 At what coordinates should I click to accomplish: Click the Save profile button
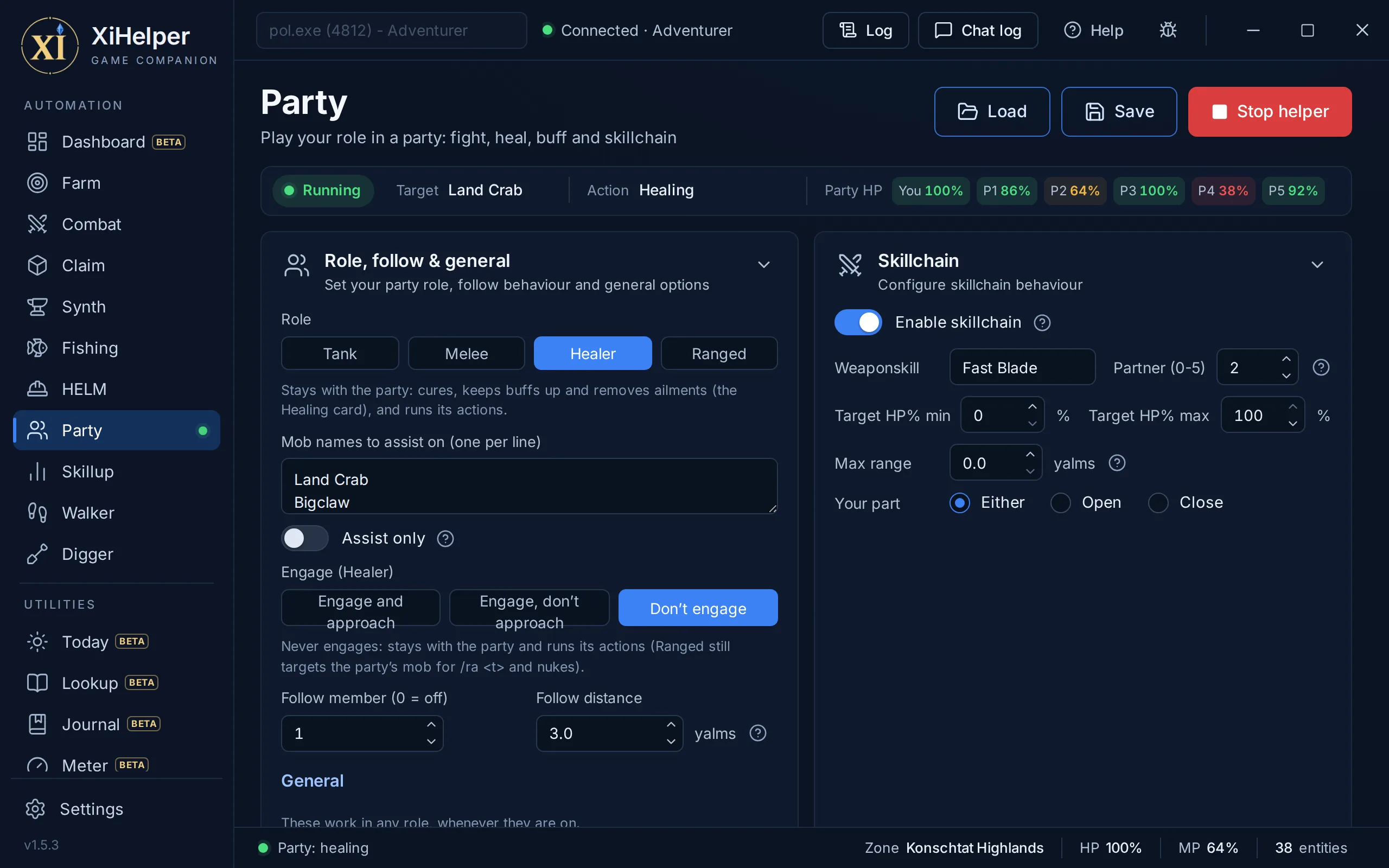(1119, 111)
